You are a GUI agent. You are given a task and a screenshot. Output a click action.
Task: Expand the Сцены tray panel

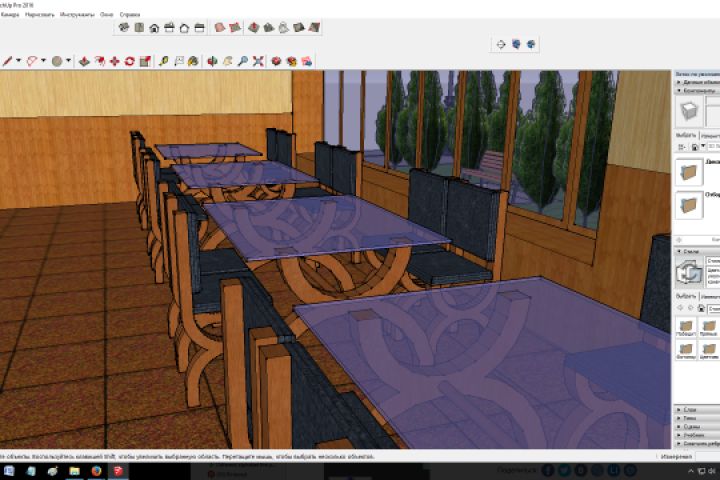pyautogui.click(x=697, y=427)
